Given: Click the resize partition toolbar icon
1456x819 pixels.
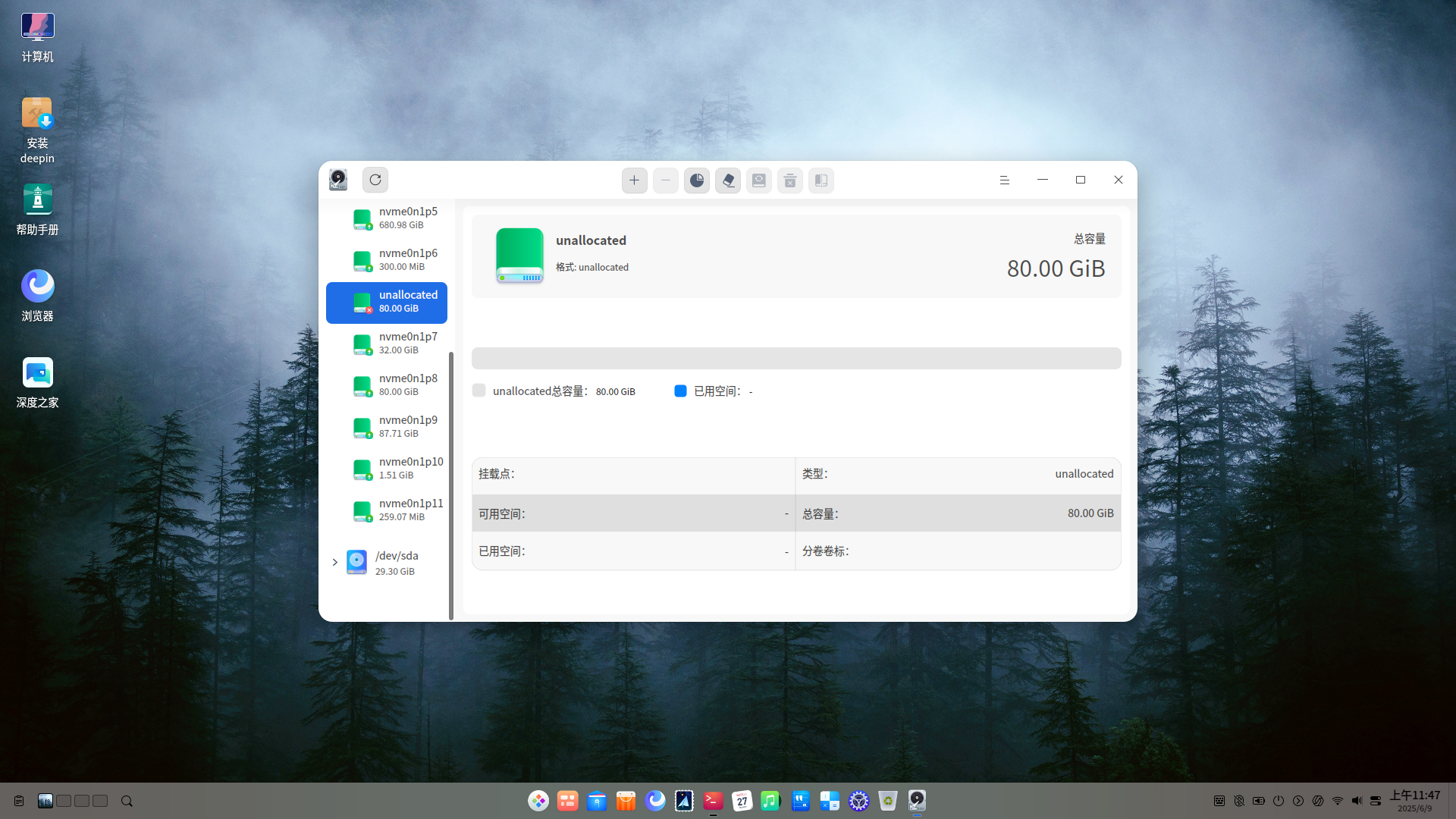Looking at the screenshot, I should tap(821, 180).
